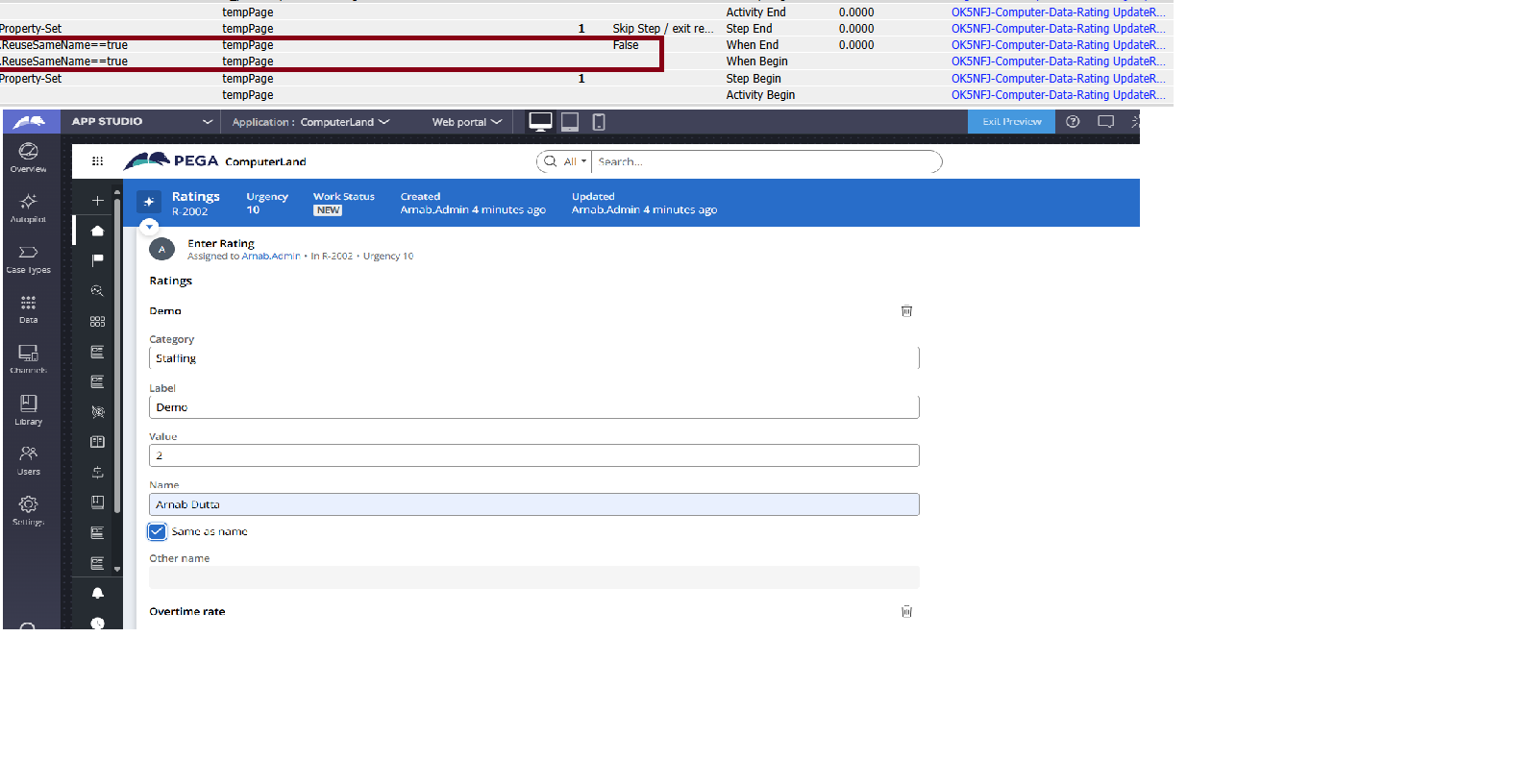The image size is (1533, 784).
Task: Open the help question mark icon
Action: coord(1074,122)
